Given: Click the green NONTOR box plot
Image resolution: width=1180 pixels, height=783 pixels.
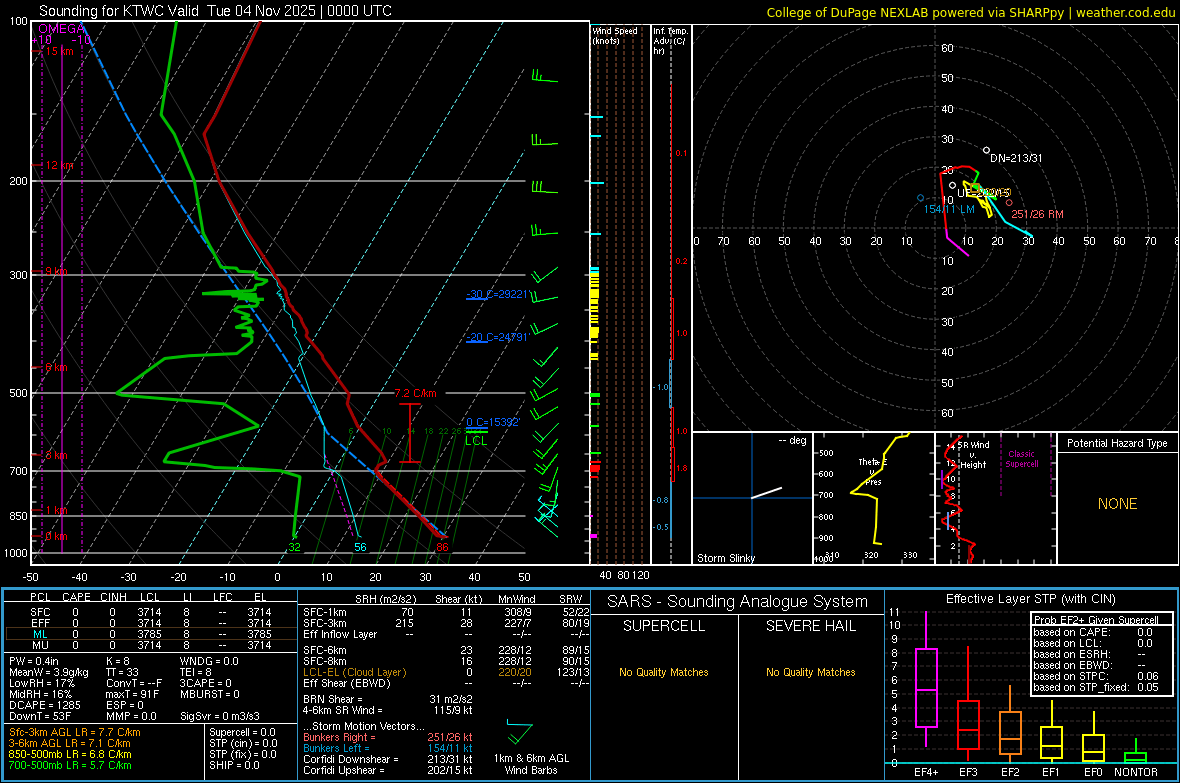Looking at the screenshot, I should point(1136,752).
